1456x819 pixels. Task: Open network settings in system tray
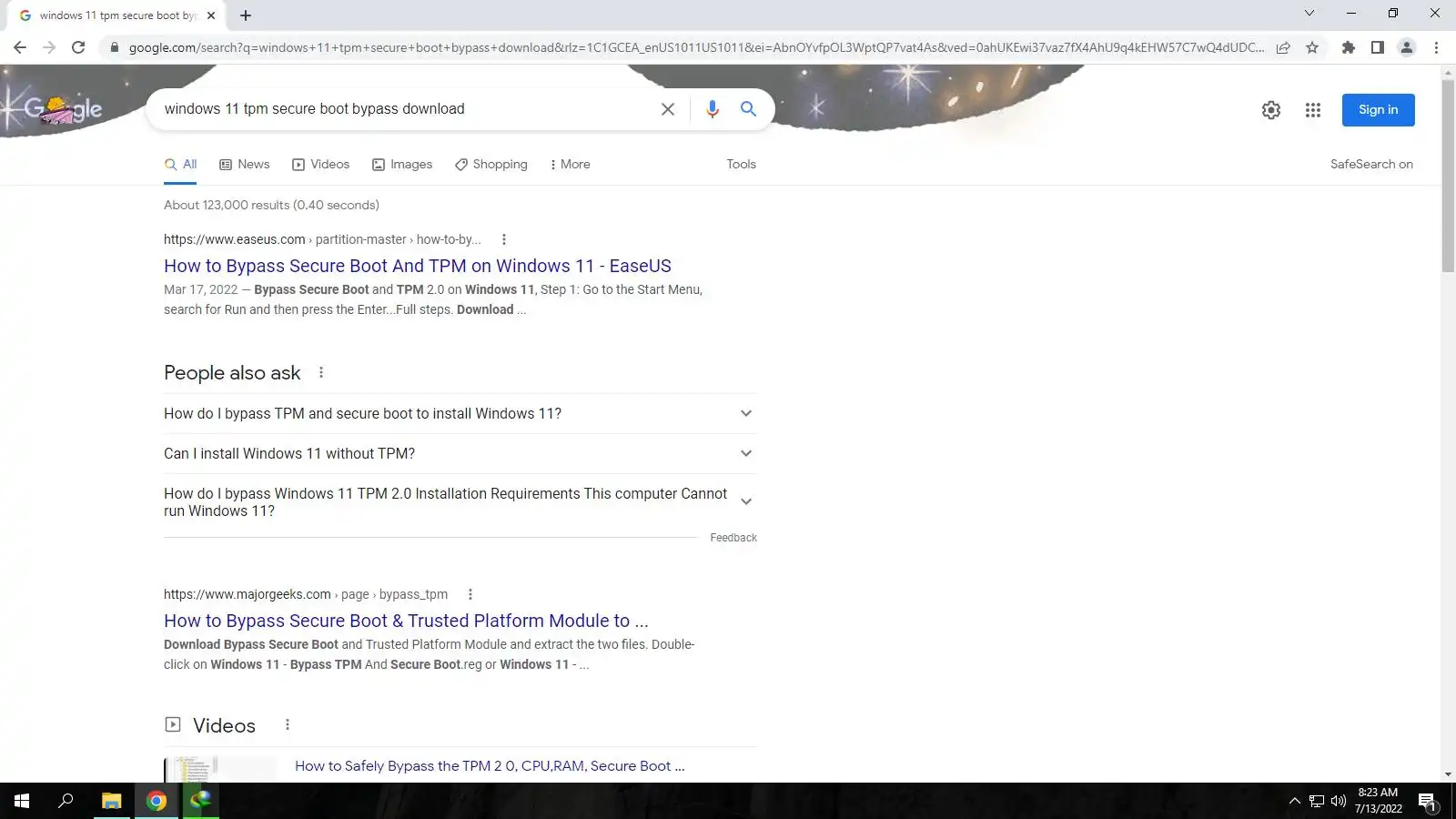(x=1317, y=802)
